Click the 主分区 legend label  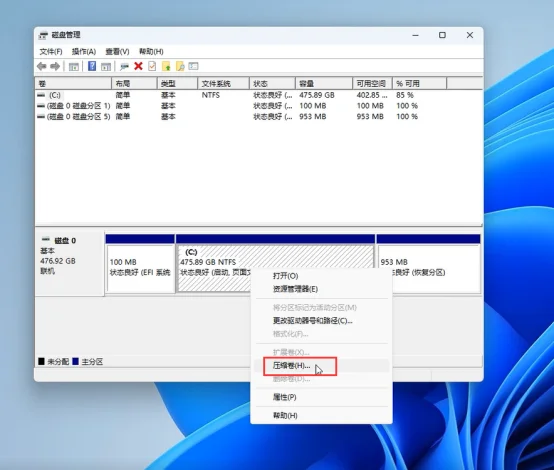(x=92, y=362)
